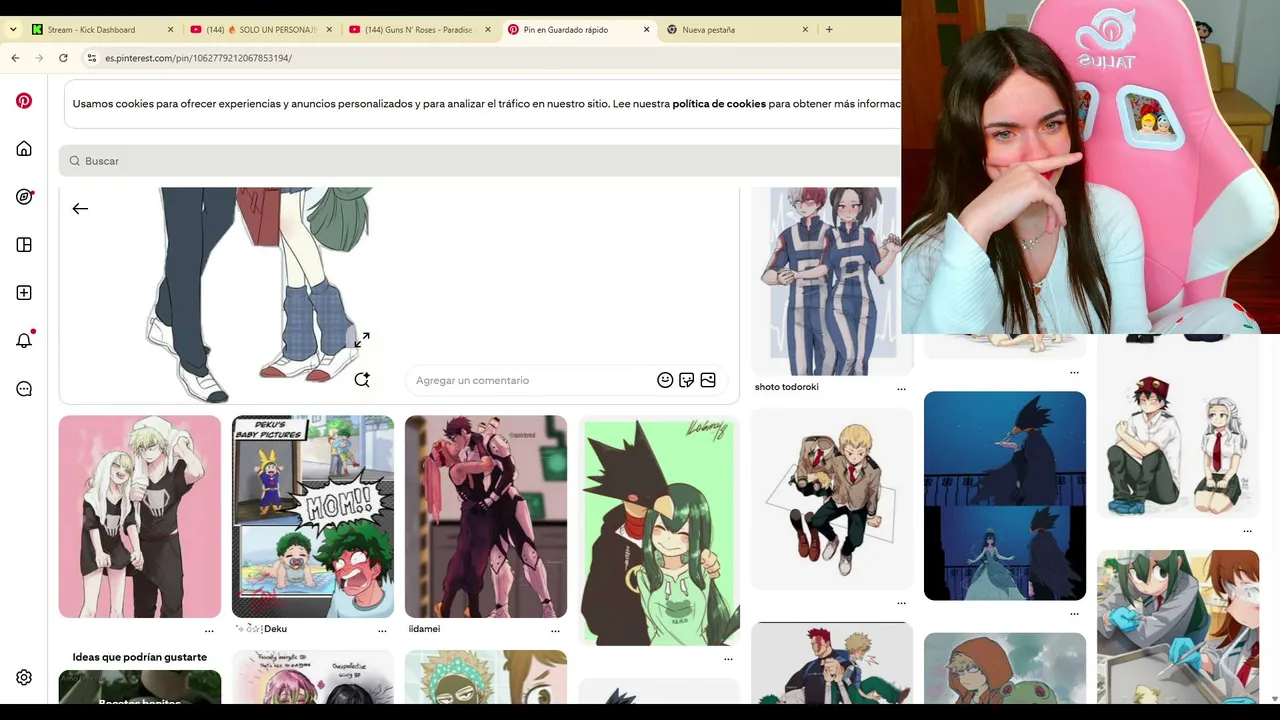Screen dimensions: 1280x720
Task: Click the Create plus icon in sidebar
Action: 24,293
